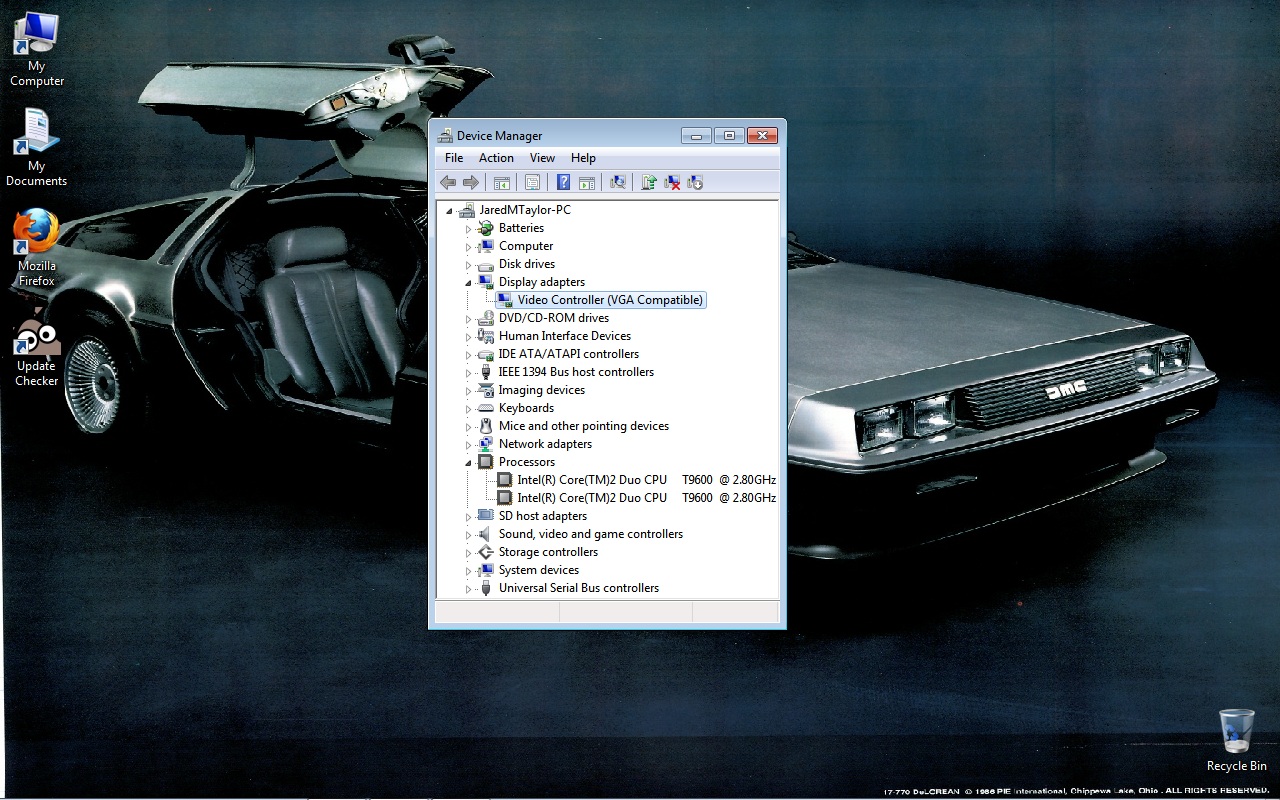Select the Batteries category icon
Screen dimensions: 1280x800
tap(486, 228)
